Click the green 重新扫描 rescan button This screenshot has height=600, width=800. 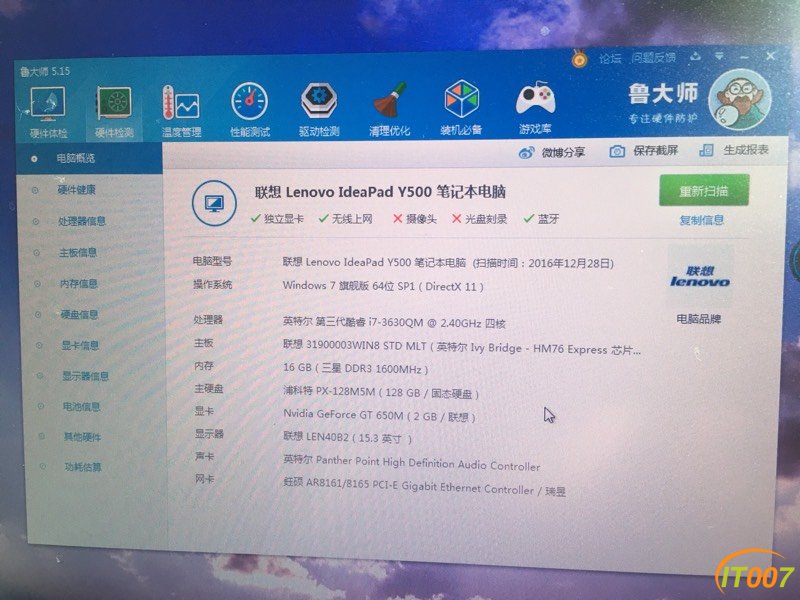point(704,190)
